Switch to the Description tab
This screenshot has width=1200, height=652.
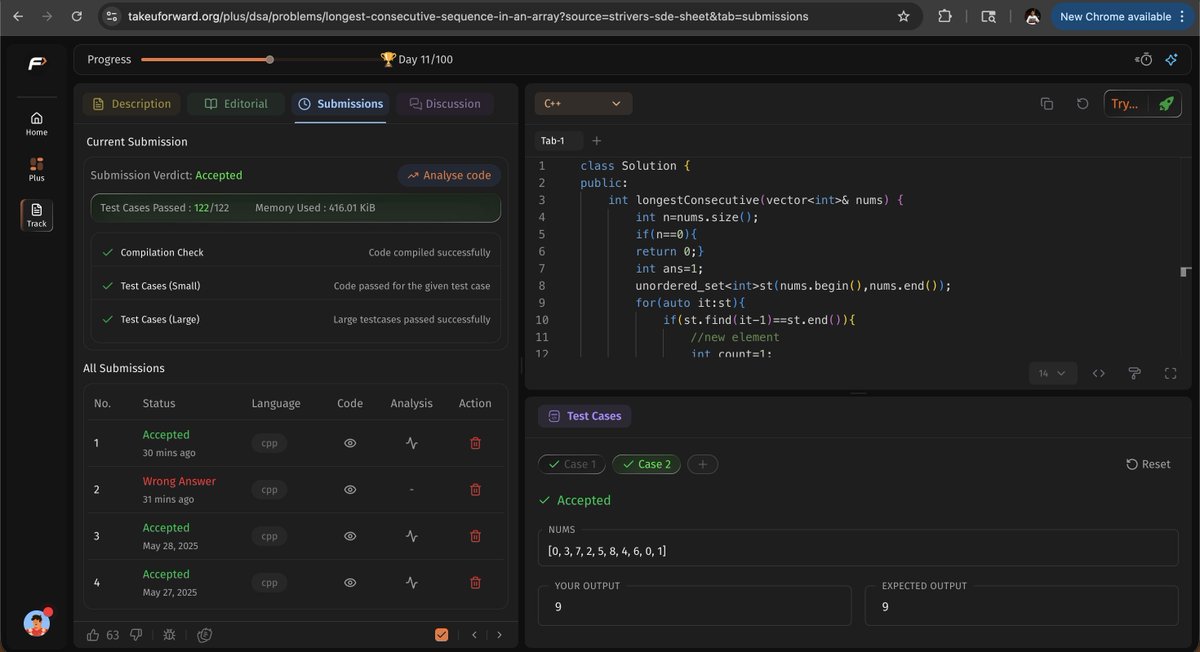pos(132,104)
